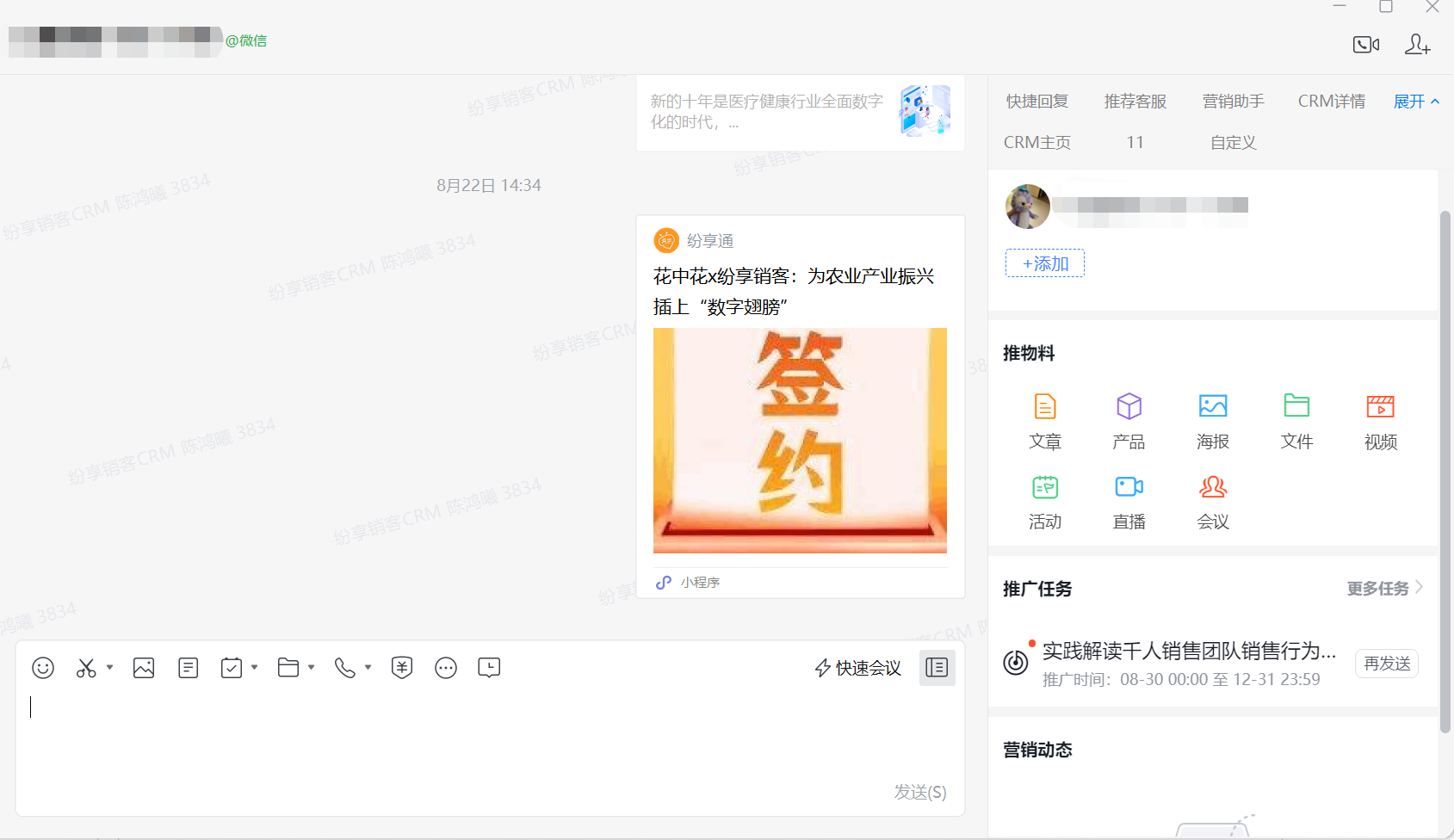Collapse tabs via 展开 chevron

(1416, 102)
